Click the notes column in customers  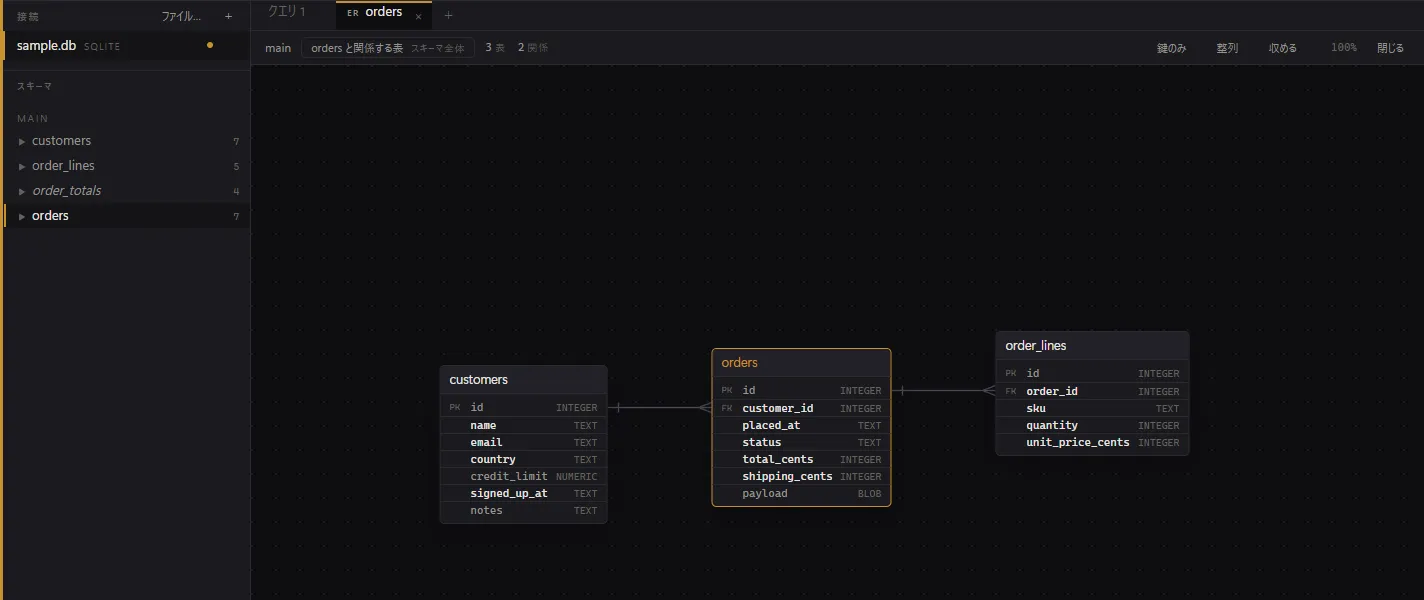pos(523,510)
